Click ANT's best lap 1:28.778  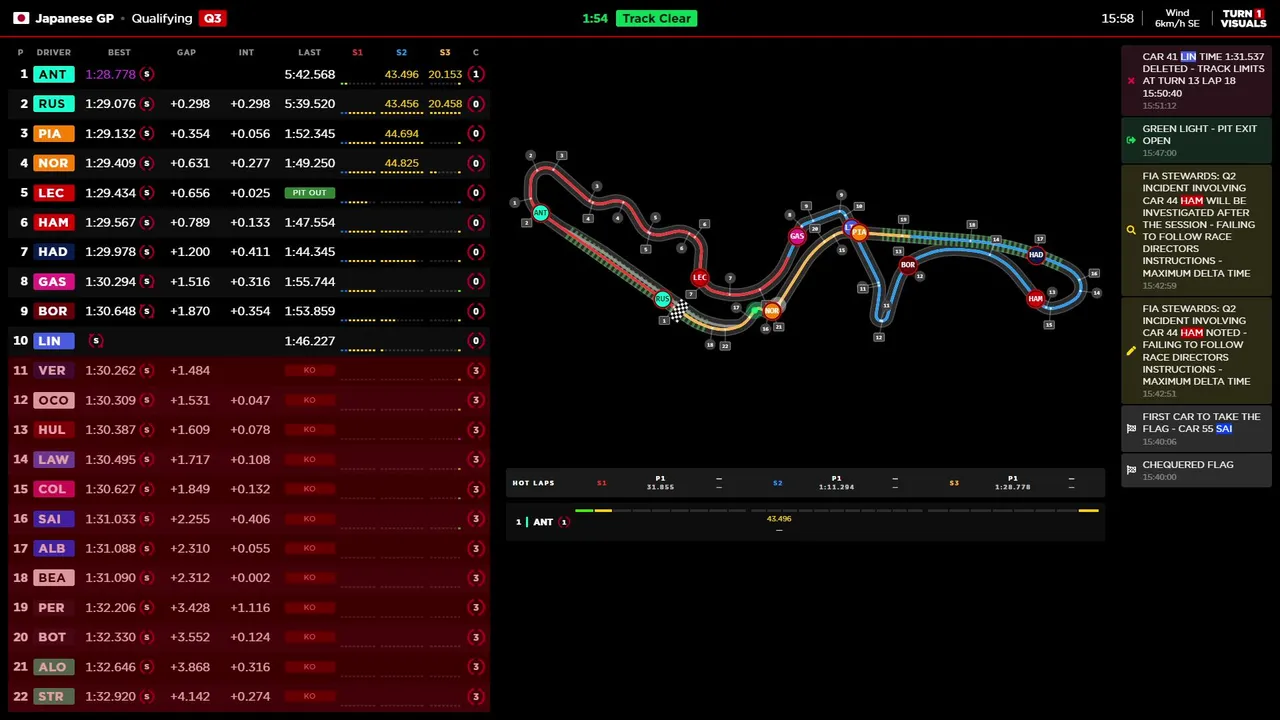[110, 74]
